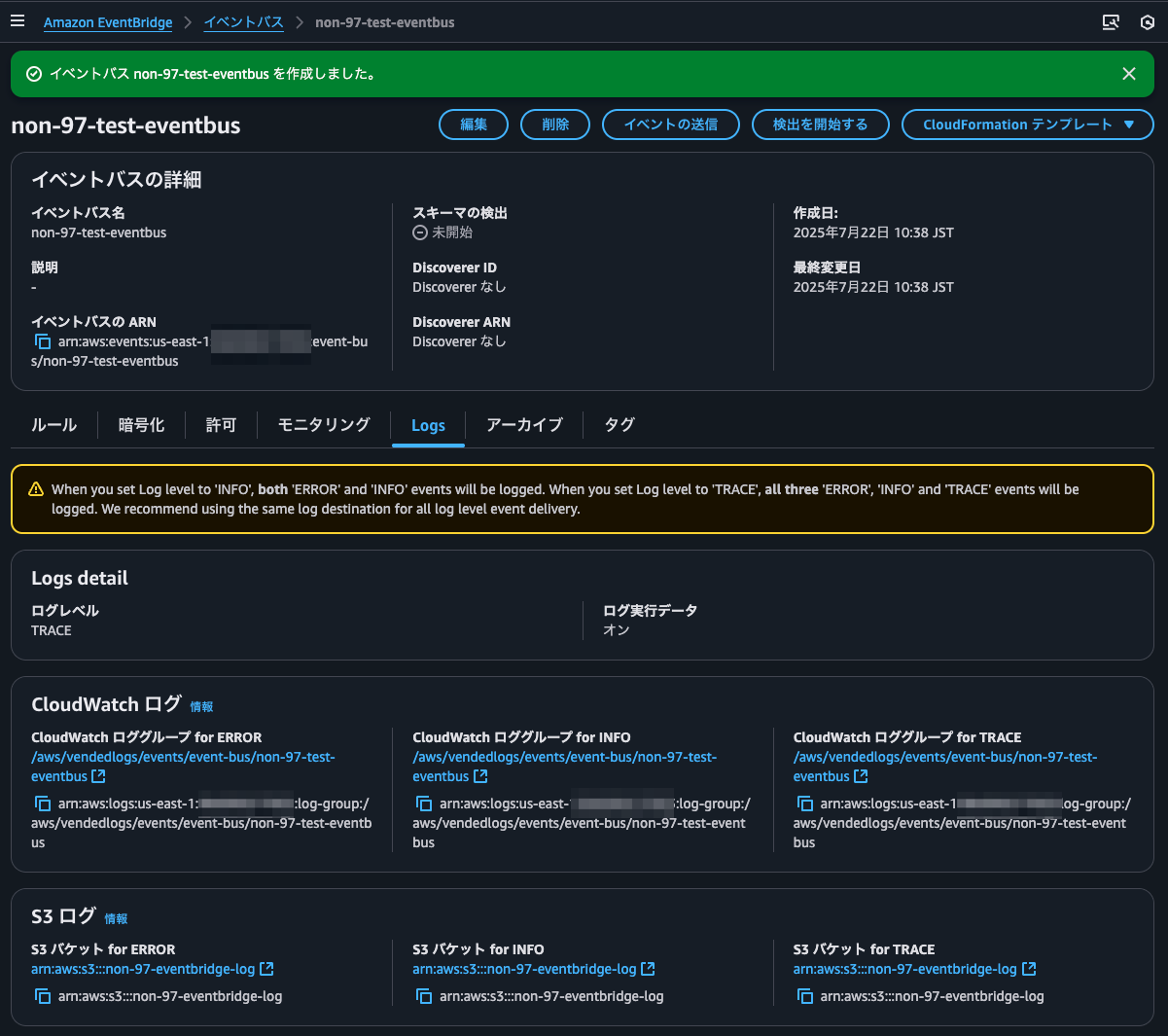Screen dimensions: 1168x1036
Task: Copy the ERROR CloudWatch log group ARN
Action: 42,804
